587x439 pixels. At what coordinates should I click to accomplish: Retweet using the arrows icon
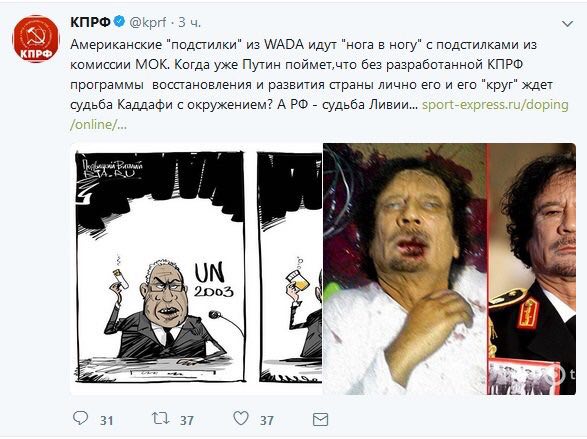pos(161,418)
